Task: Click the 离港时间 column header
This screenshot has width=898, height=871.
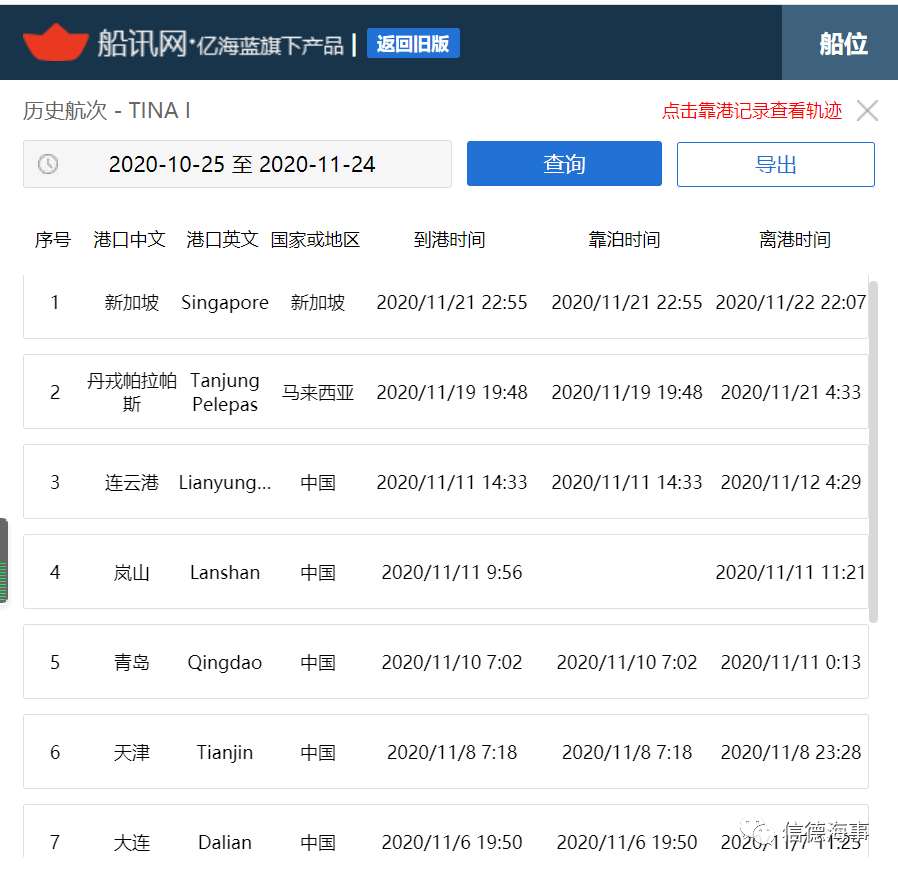Action: coord(795,240)
